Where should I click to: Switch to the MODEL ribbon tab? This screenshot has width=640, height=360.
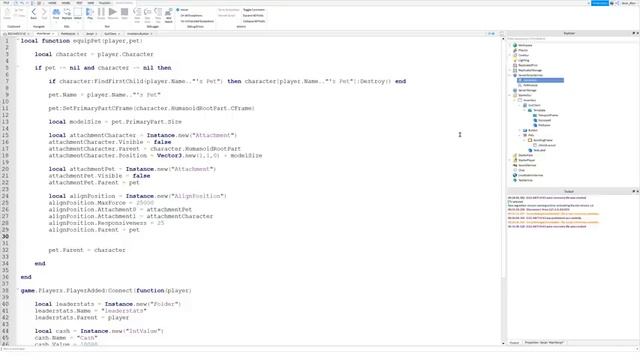66,3
